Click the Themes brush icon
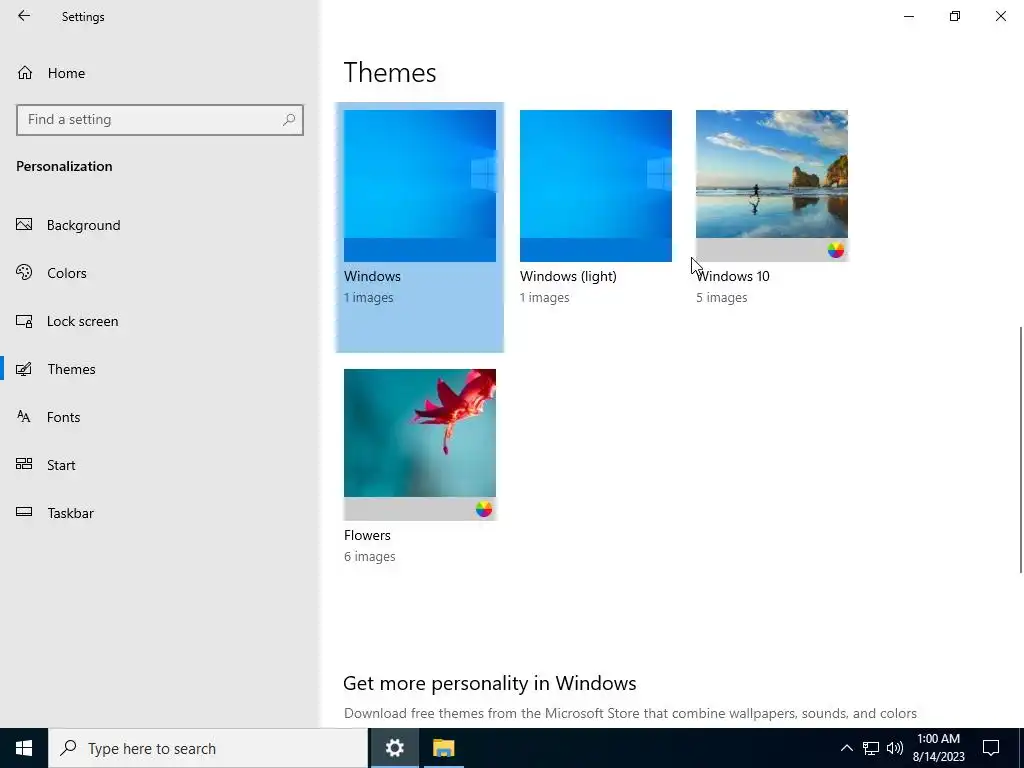This screenshot has height=768, width=1024. [x=24, y=369]
